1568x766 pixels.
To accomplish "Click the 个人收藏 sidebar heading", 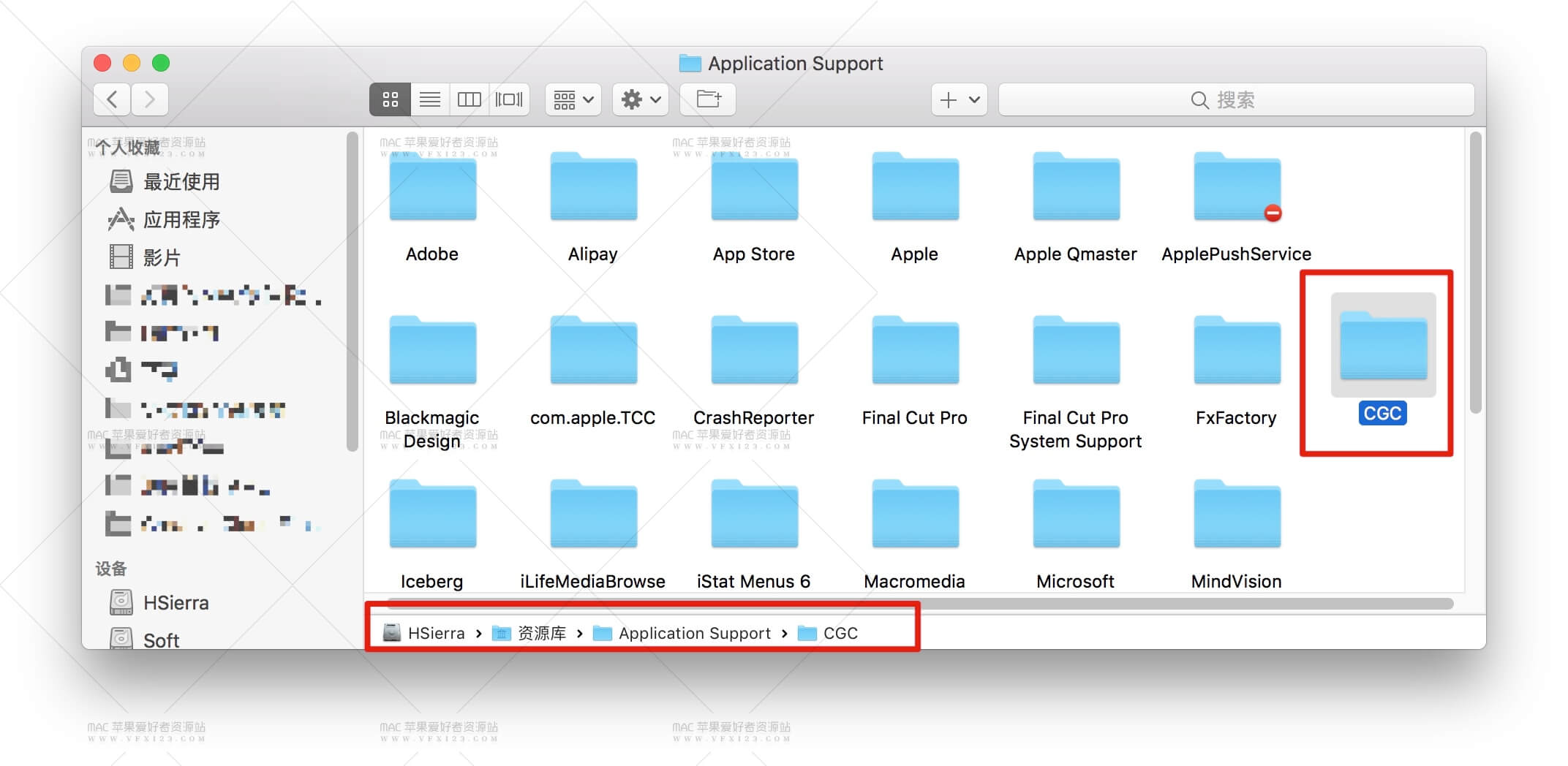I will (128, 147).
